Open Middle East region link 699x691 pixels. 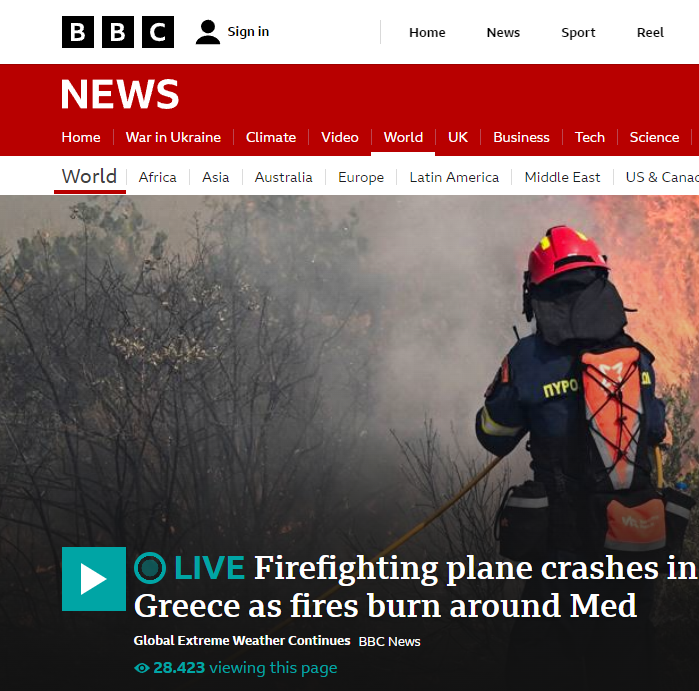(x=562, y=177)
